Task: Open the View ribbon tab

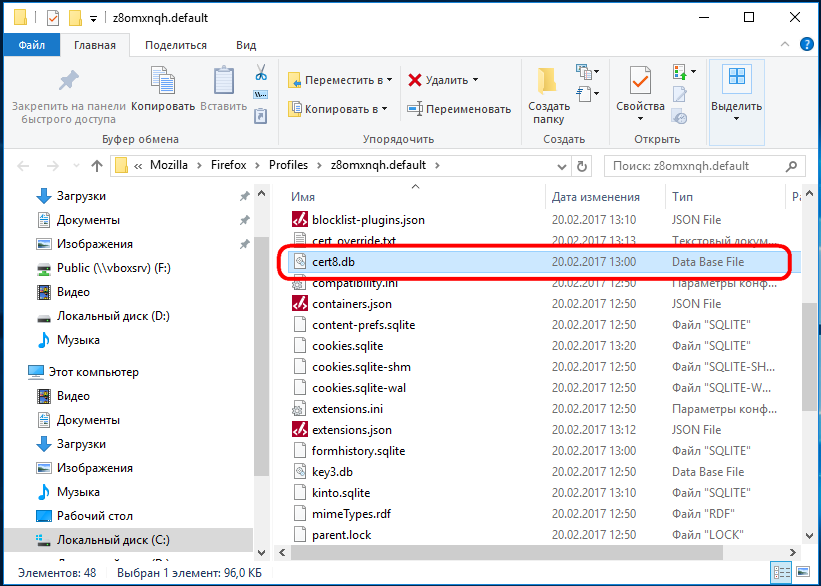Action: 246,45
